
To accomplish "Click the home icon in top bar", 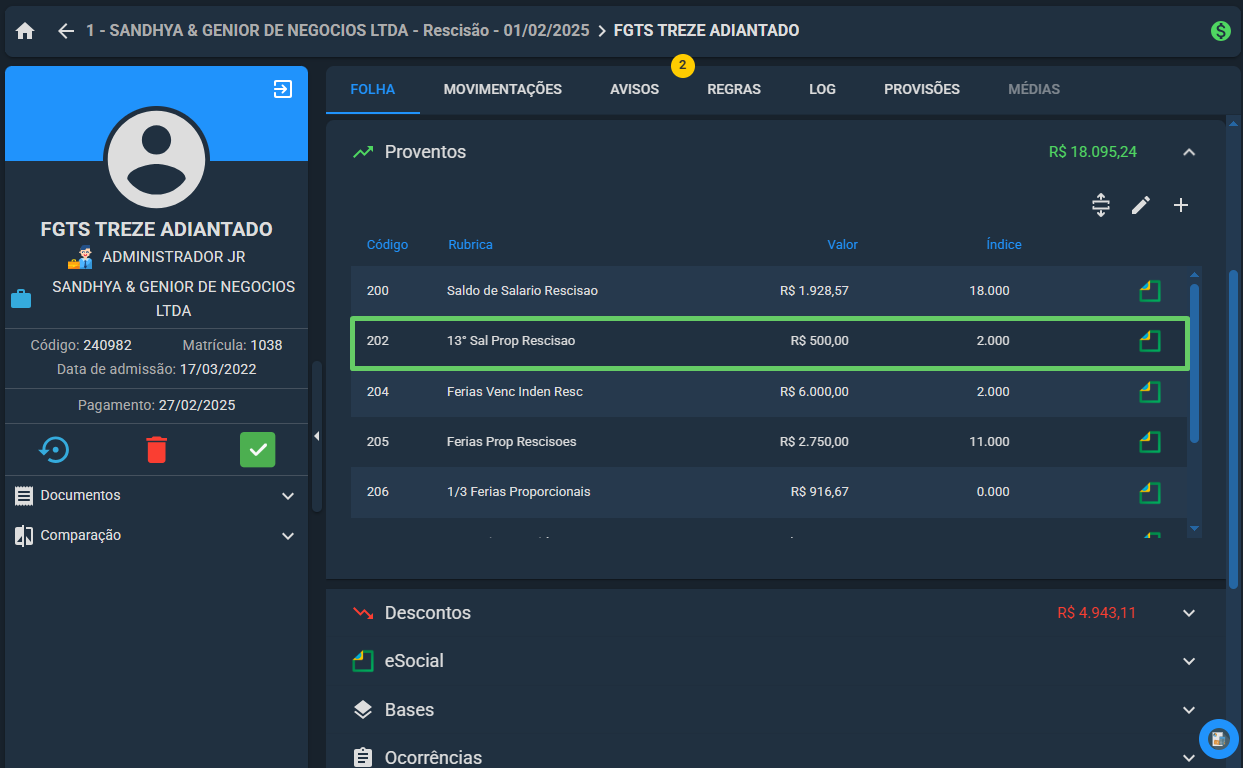I will pyautogui.click(x=25, y=31).
